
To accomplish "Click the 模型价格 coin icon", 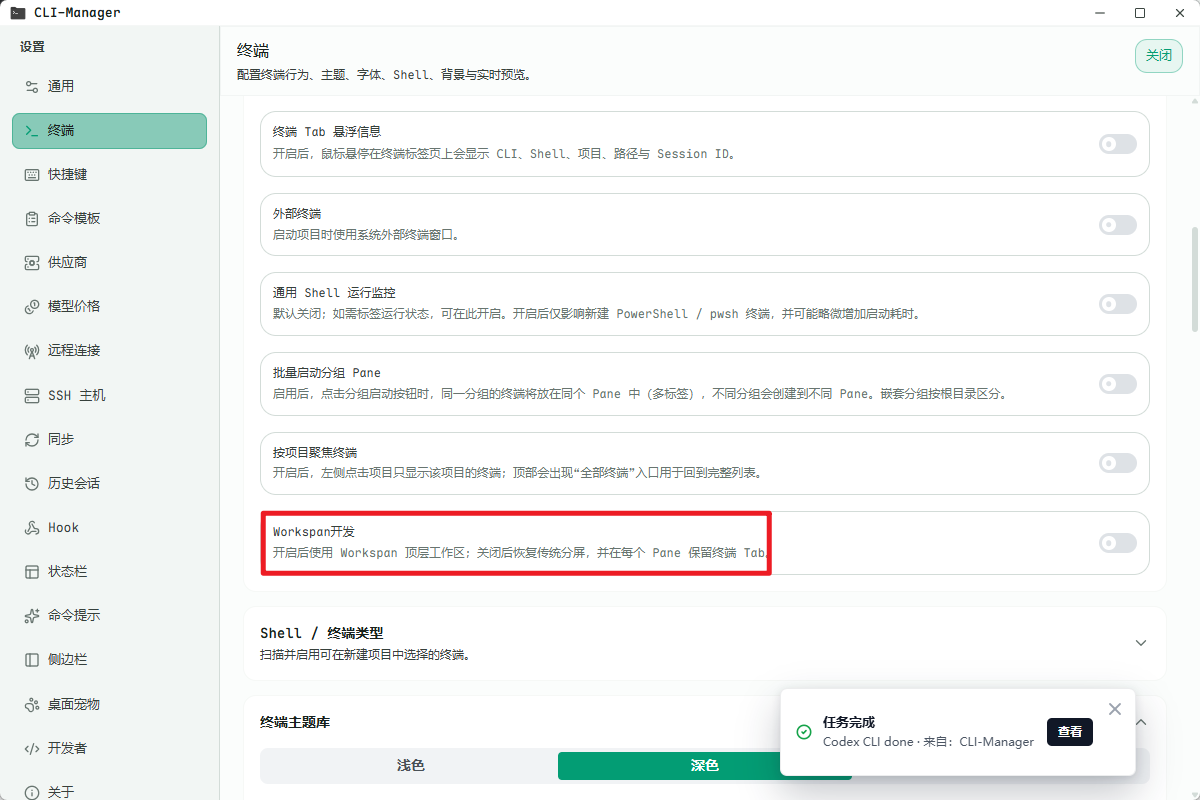I will (31, 306).
